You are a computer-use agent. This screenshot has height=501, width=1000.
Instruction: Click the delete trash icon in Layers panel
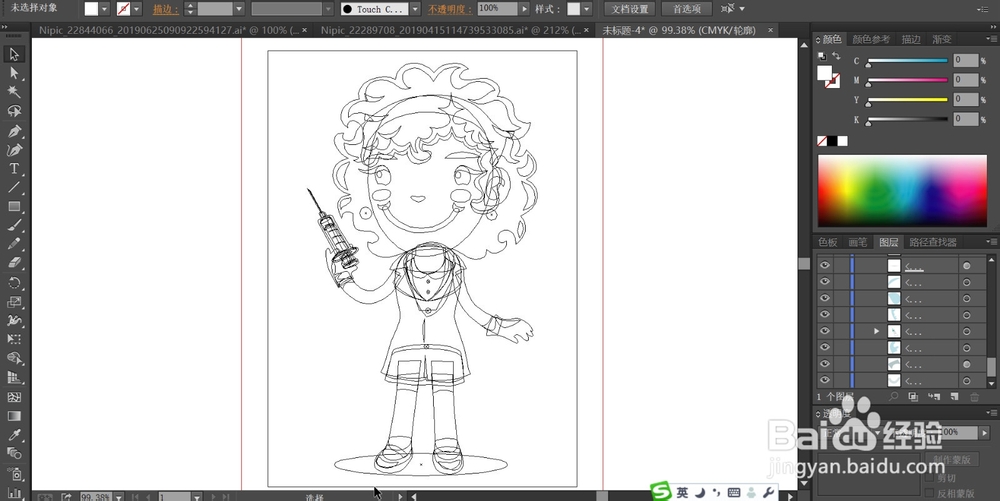(974, 397)
